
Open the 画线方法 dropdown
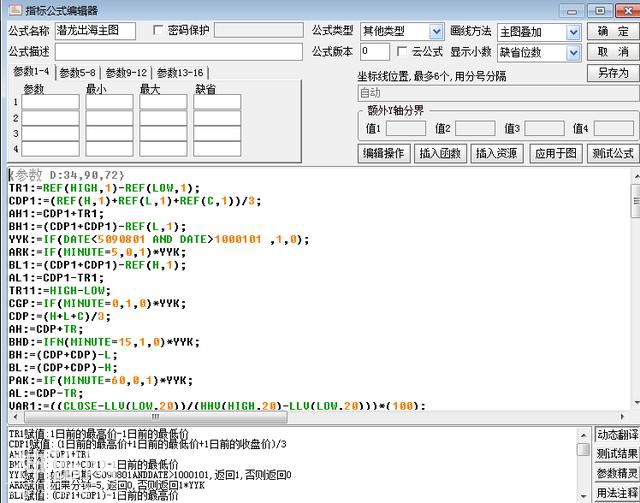[573, 32]
